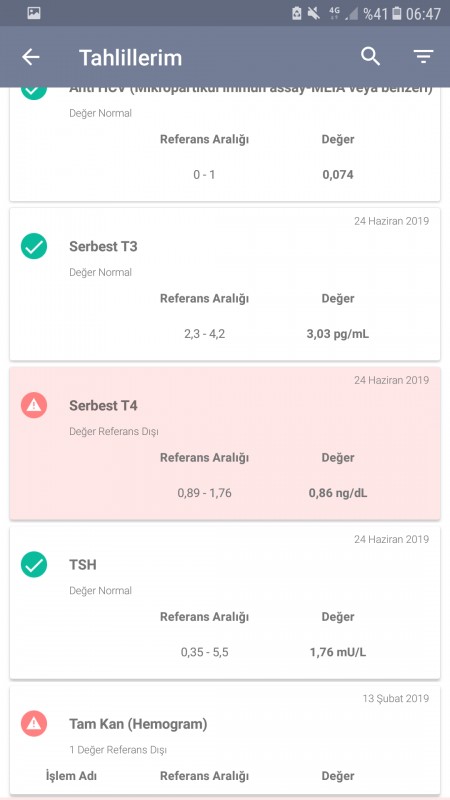
Task: Tap the red warning icon beside Serbest T4
Action: coord(34,406)
